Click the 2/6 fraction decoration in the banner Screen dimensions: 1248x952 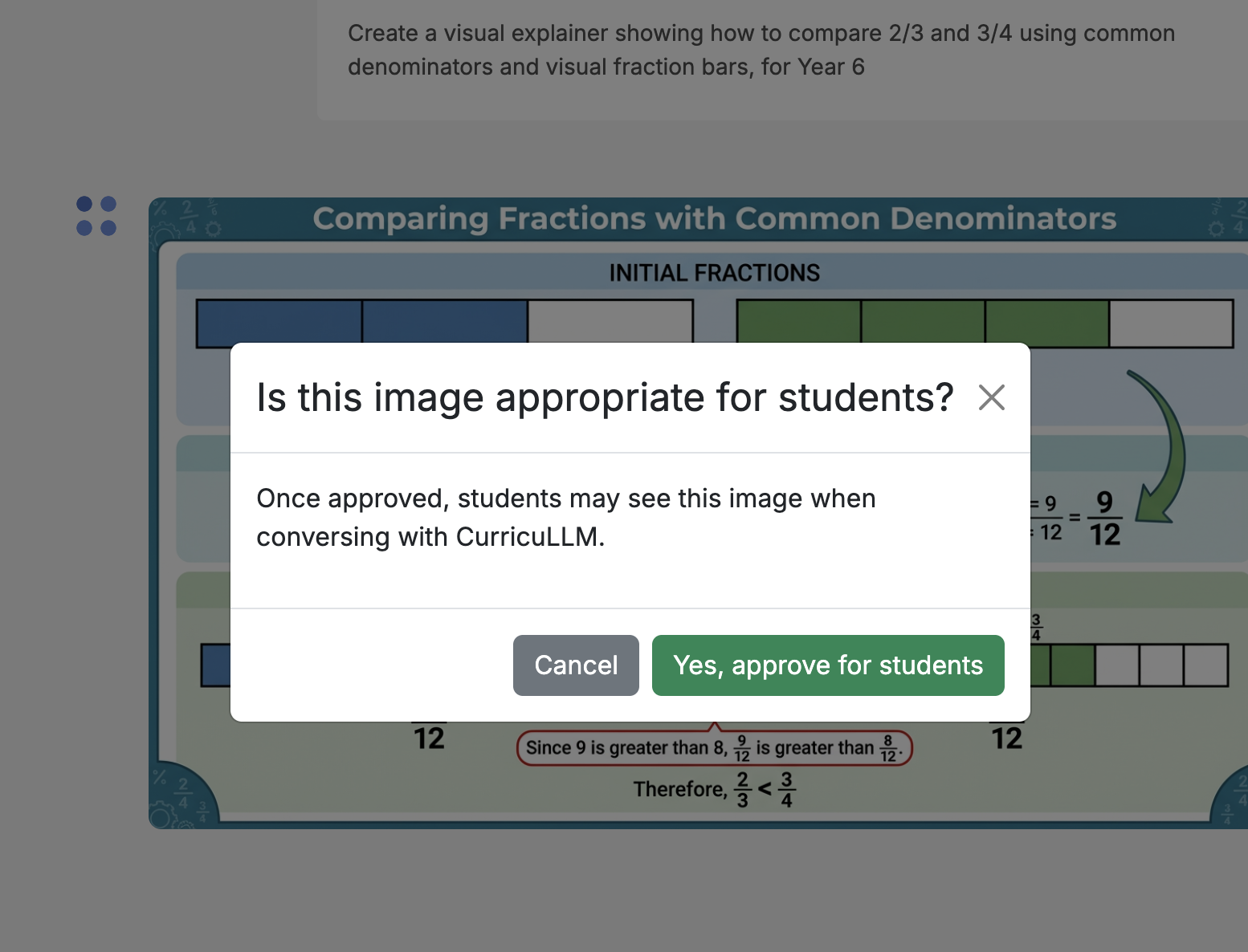click(212, 208)
